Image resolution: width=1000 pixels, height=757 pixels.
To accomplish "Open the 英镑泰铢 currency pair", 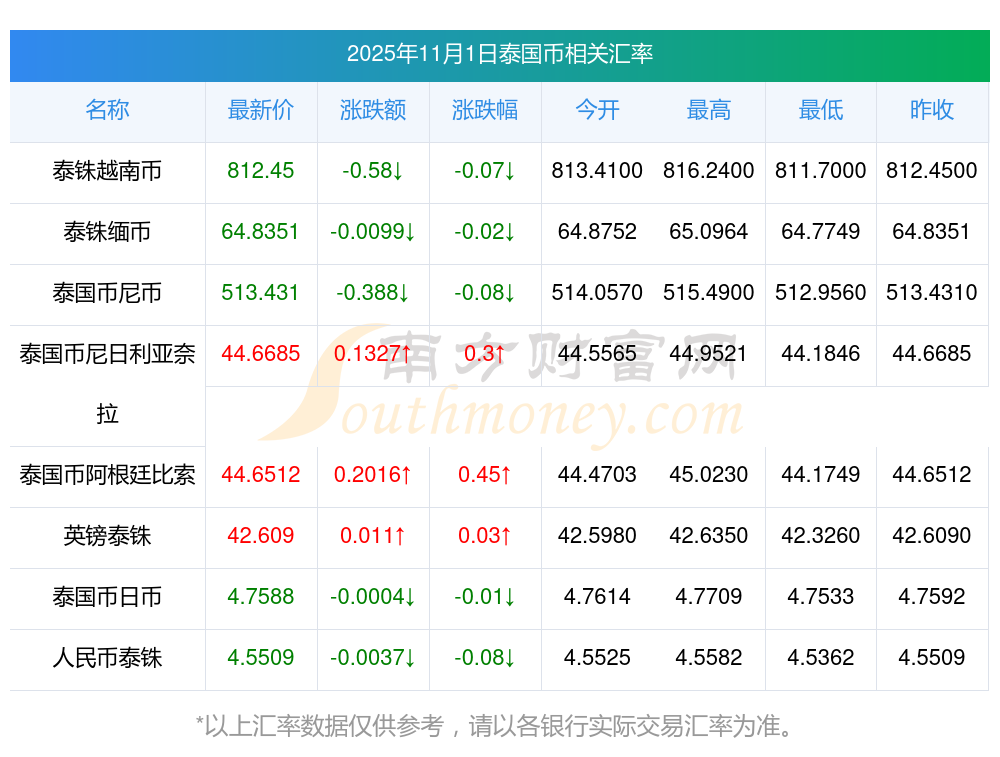I will (107, 536).
